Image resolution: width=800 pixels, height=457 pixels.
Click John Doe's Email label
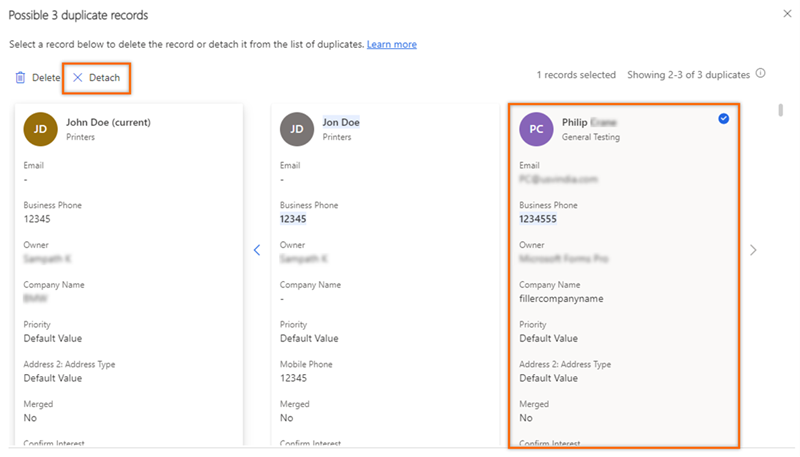34,165
